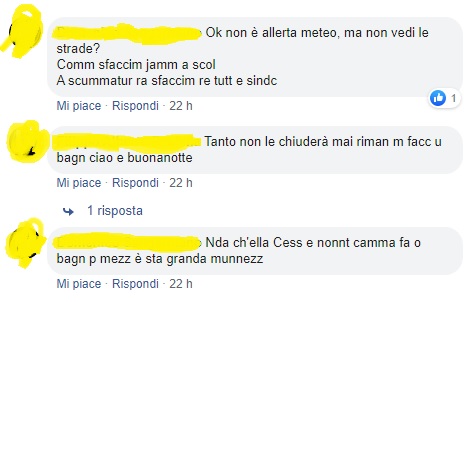Click the third comment's 22 h timestamp
468x467 pixels.
point(181,284)
